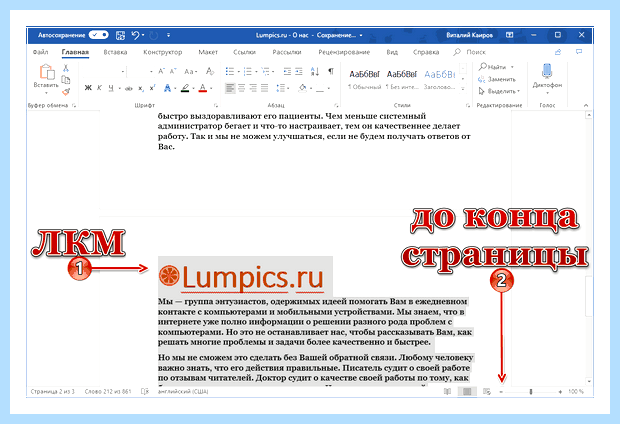Click the text highlight color marker
This screenshot has height=424, width=620.
(185, 88)
